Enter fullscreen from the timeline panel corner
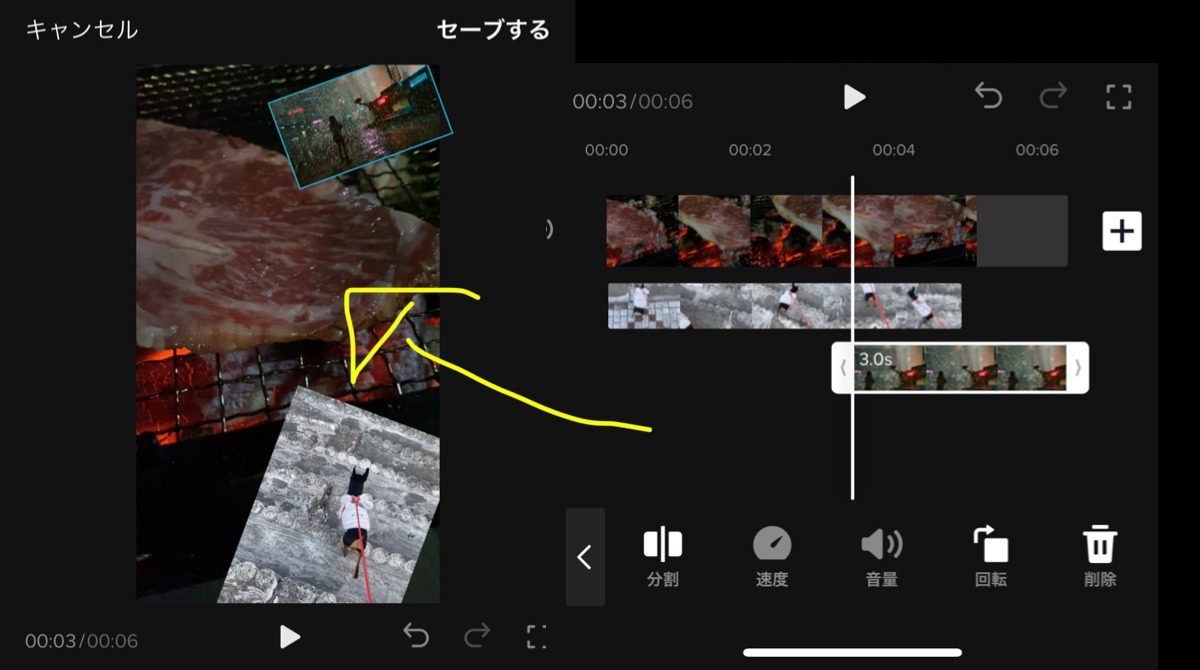1200x670 pixels. [x=1116, y=96]
